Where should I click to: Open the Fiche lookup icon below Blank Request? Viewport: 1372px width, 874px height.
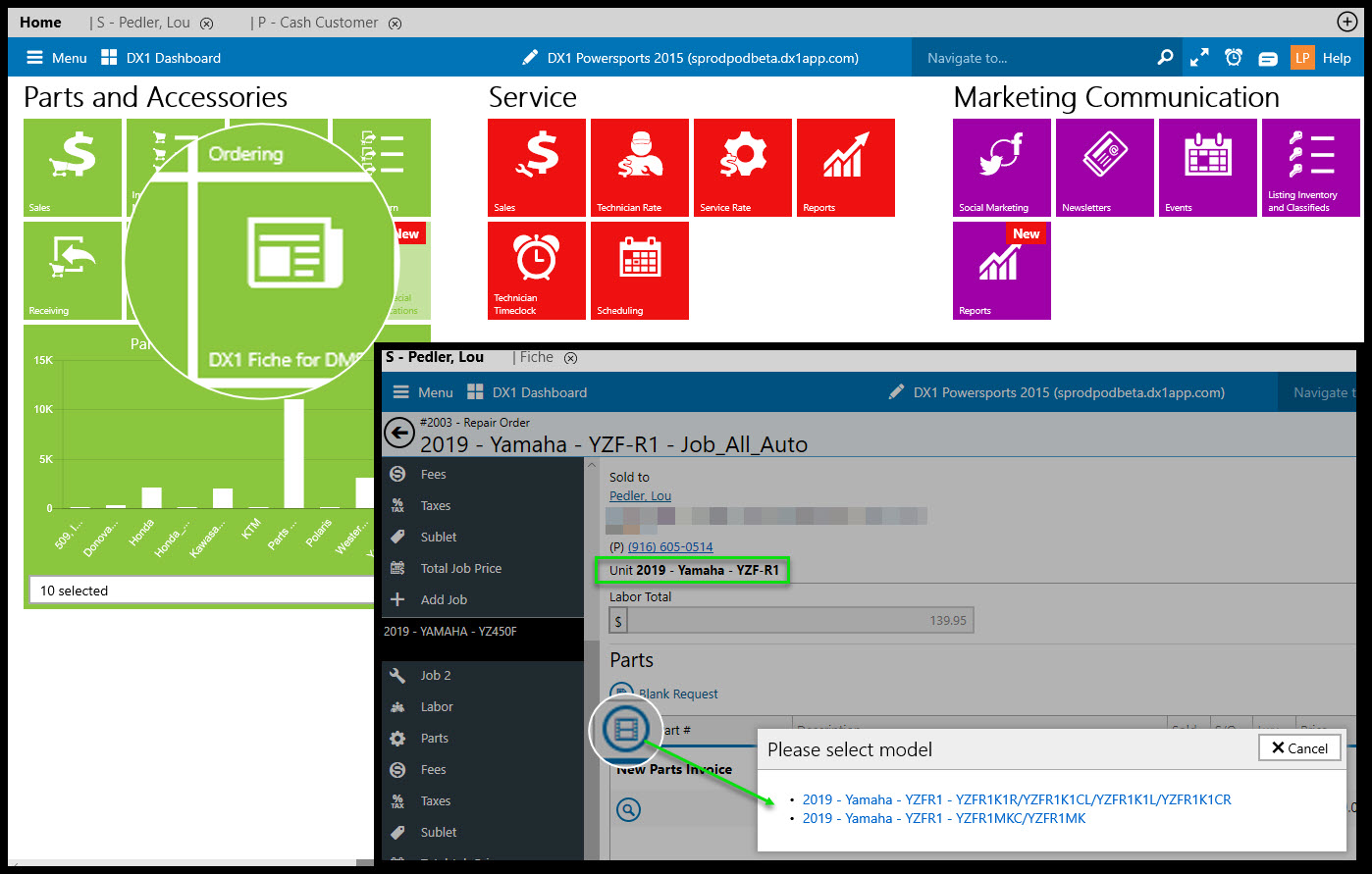point(627,729)
